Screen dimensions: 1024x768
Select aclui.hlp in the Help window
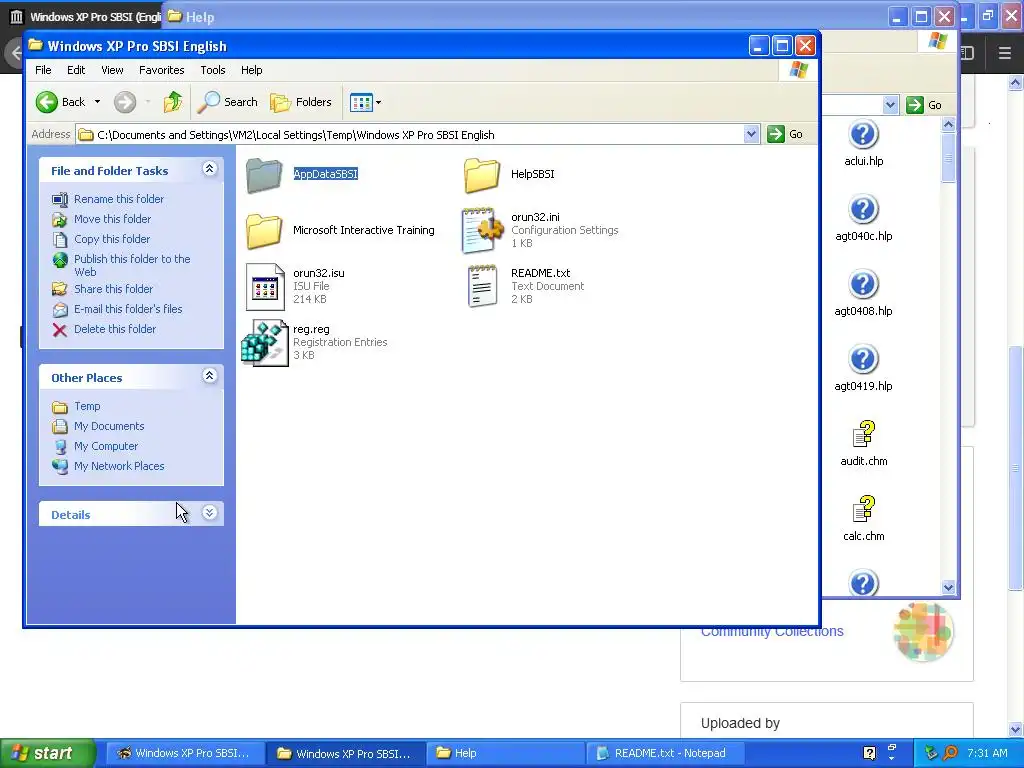pos(863,144)
